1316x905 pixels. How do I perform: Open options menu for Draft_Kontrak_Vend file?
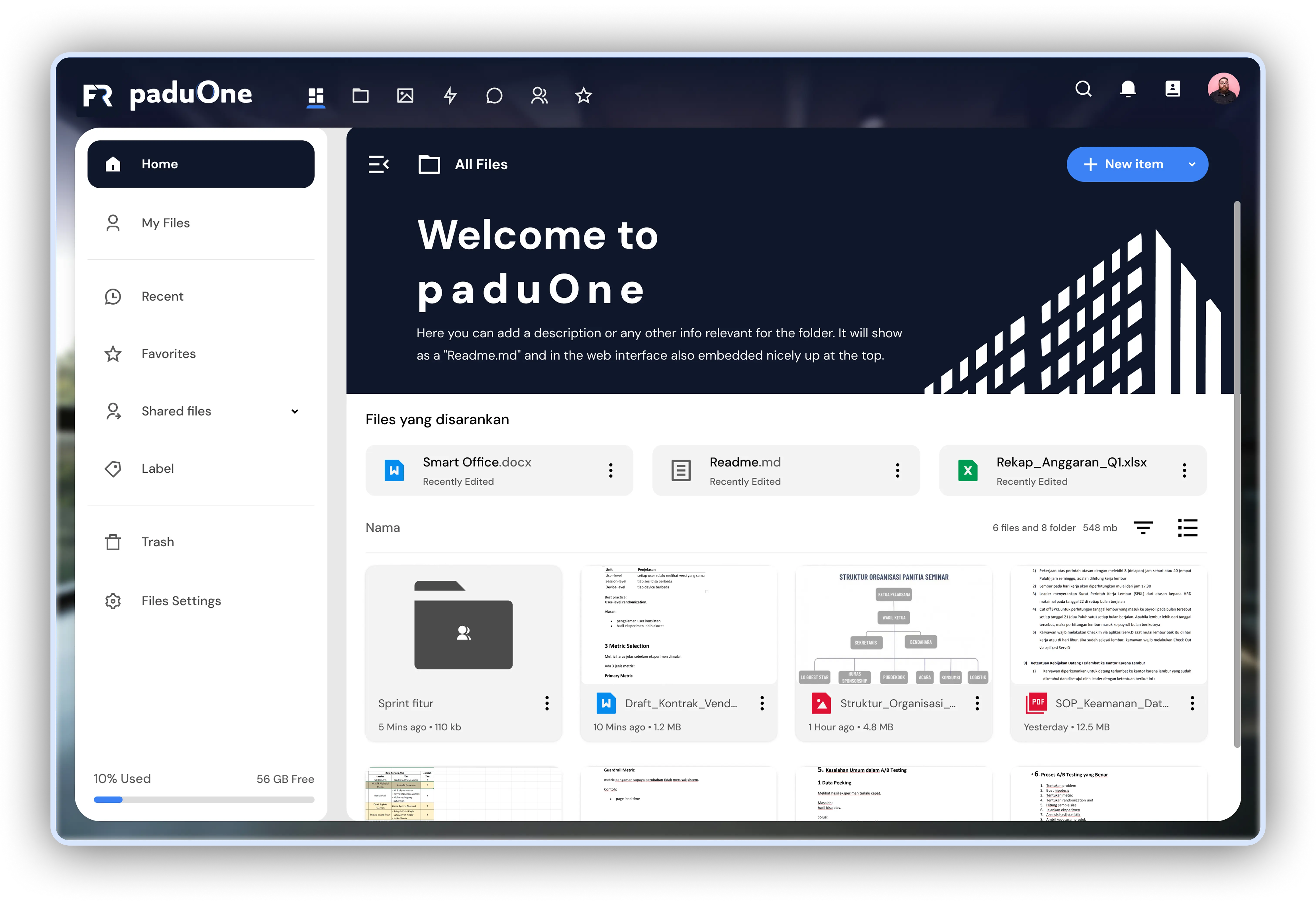762,703
